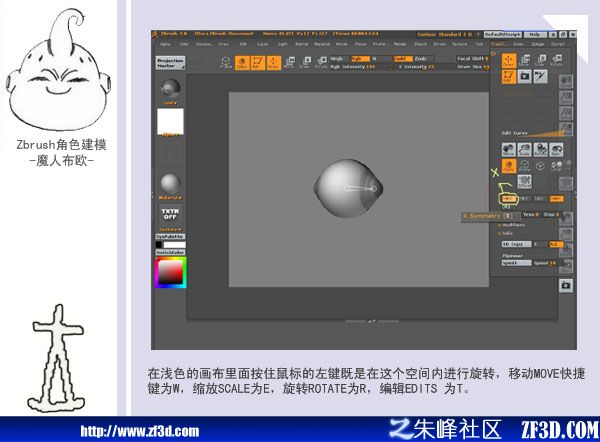
Task: Open the Material sphere picker
Action: pos(170,186)
